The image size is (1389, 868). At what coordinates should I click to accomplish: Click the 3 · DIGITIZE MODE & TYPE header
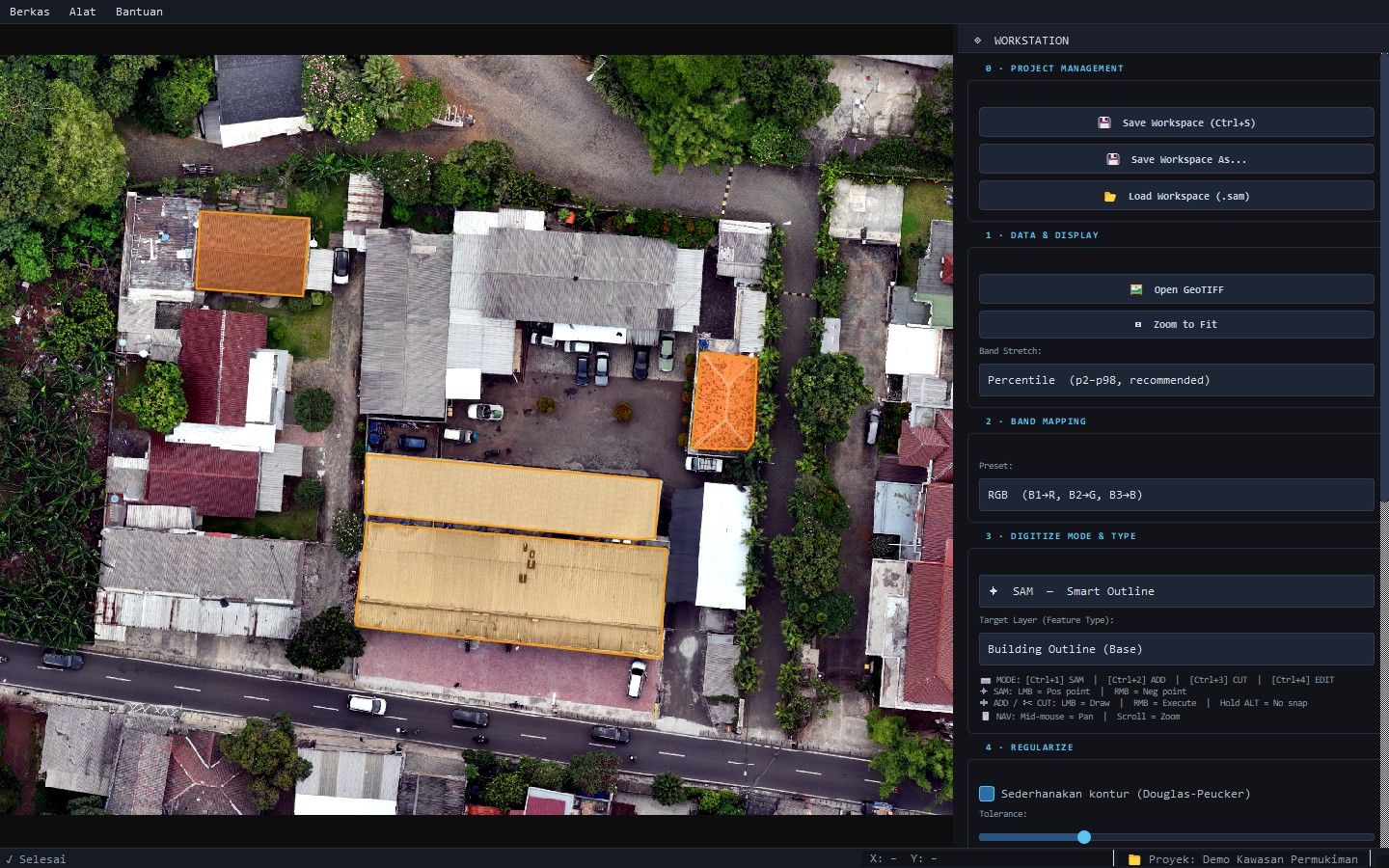click(x=1060, y=536)
